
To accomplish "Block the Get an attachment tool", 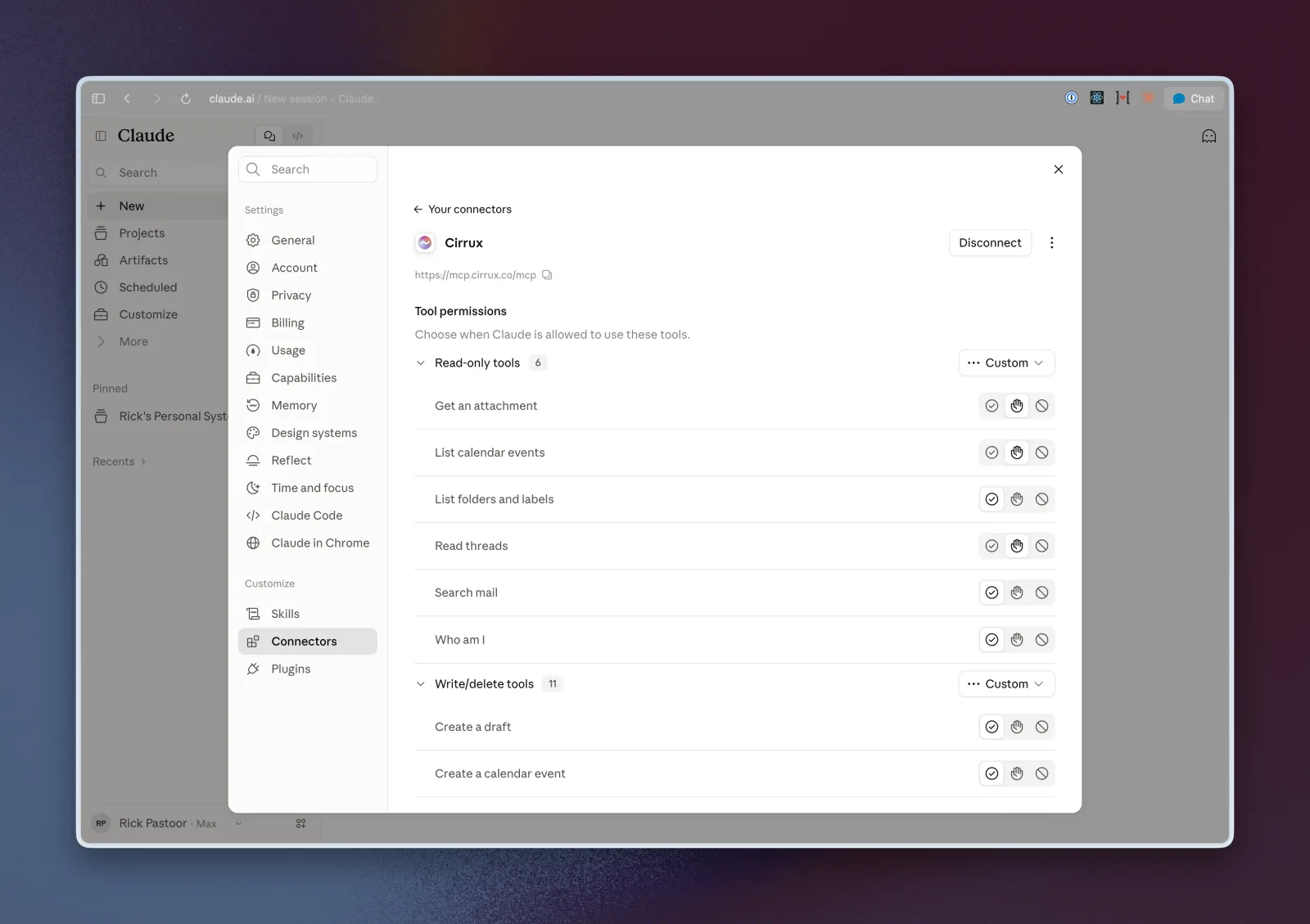I will pyautogui.click(x=1041, y=406).
